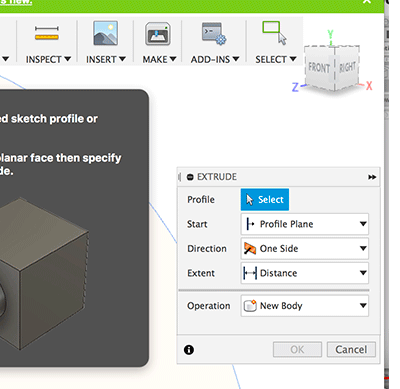Click the Select window selection icon

click(x=274, y=33)
